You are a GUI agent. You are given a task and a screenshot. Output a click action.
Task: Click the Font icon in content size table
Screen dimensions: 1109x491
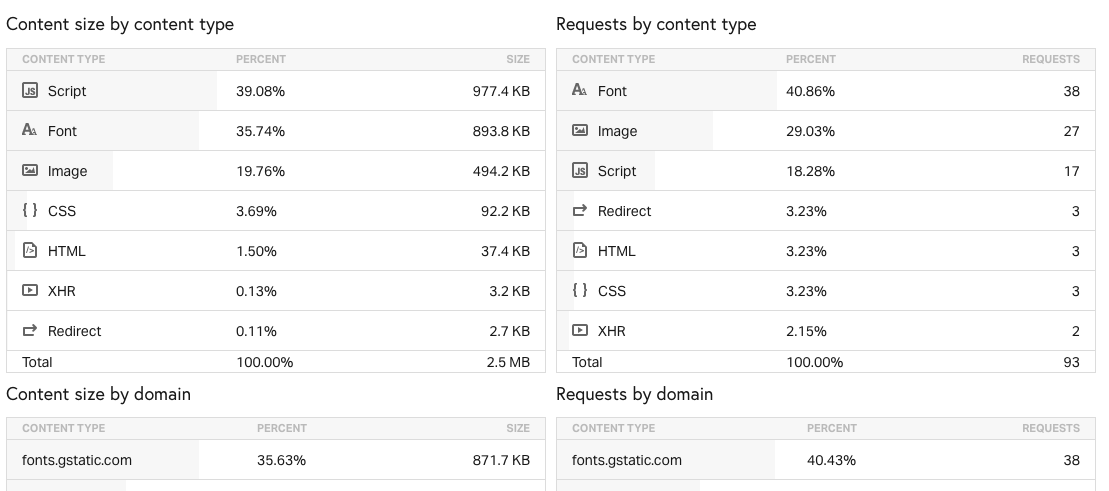coord(30,131)
